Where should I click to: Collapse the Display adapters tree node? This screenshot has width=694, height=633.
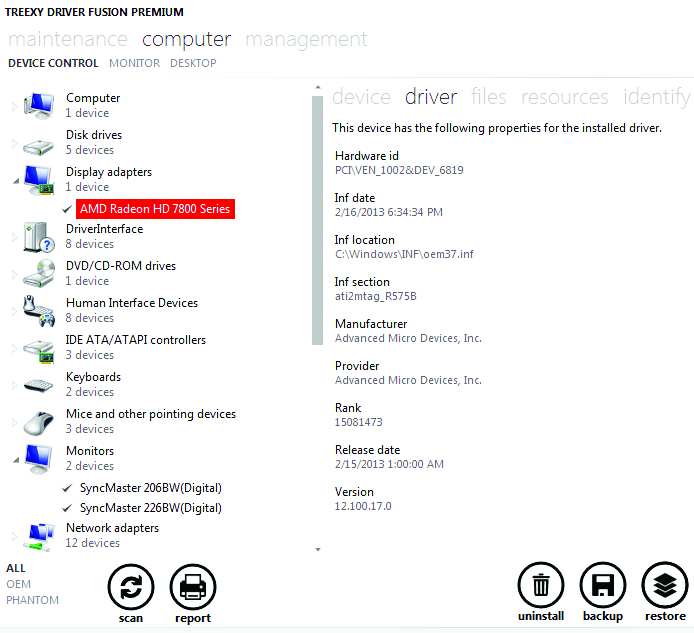(16, 181)
